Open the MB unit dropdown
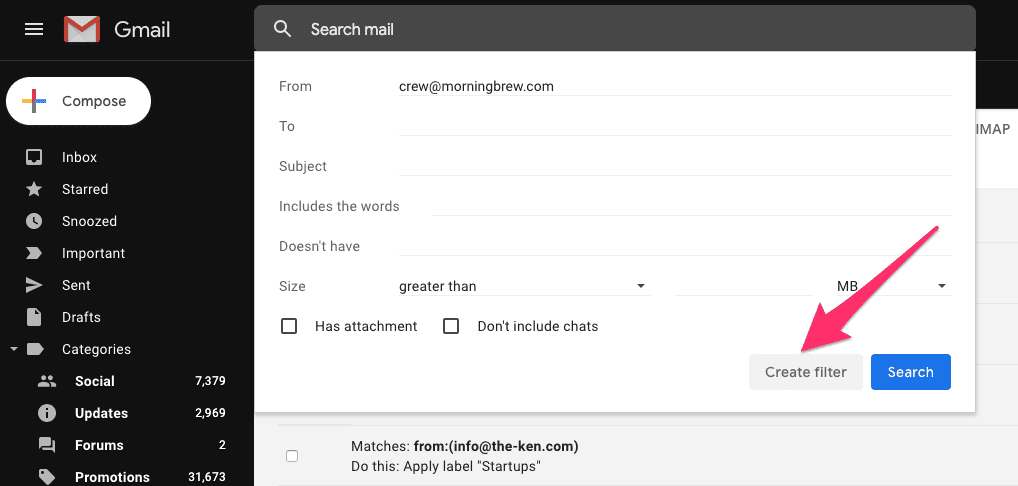The width and height of the screenshot is (1018, 486). pos(893,286)
